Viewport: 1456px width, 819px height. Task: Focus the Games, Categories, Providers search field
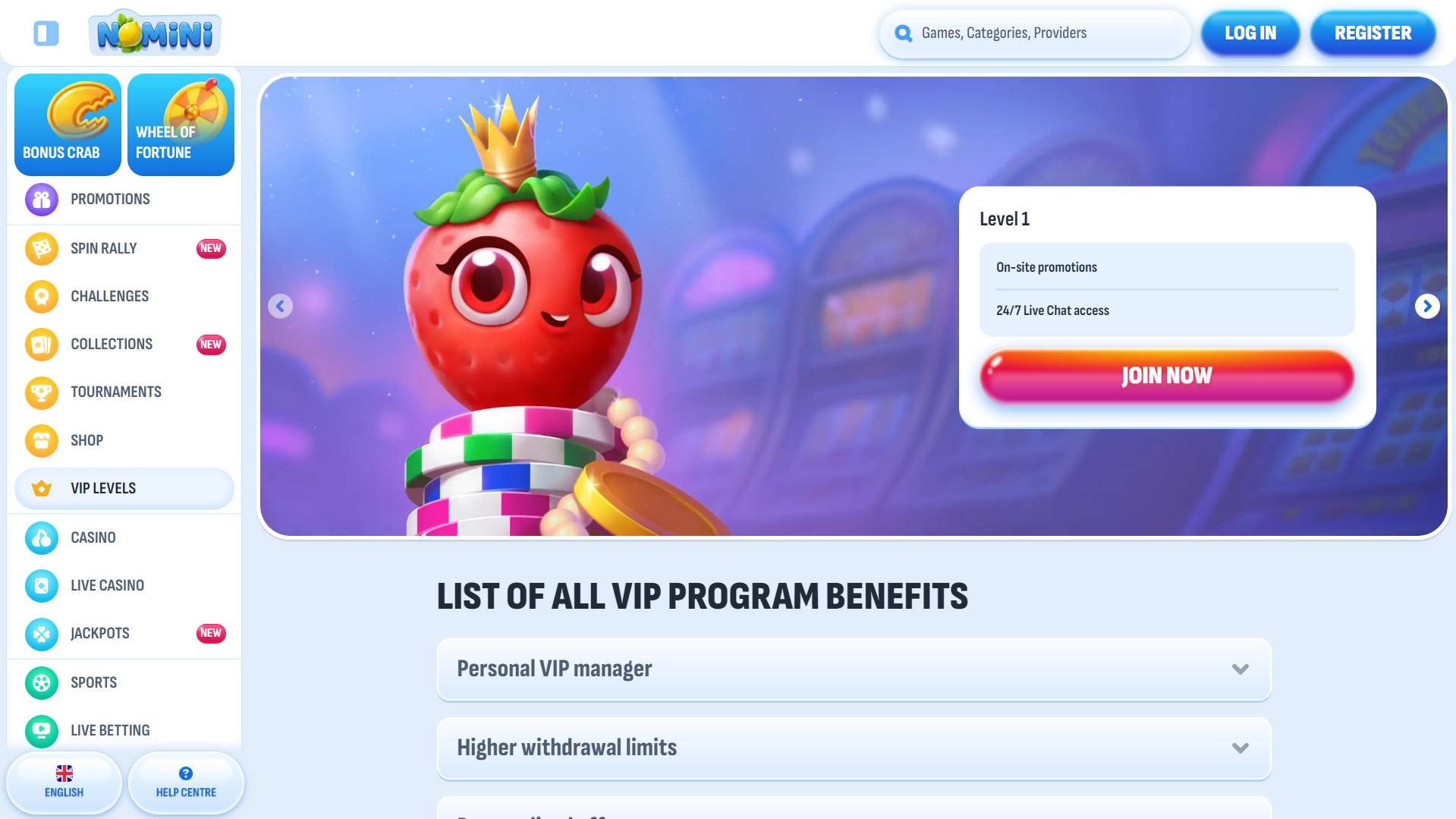tap(1035, 33)
